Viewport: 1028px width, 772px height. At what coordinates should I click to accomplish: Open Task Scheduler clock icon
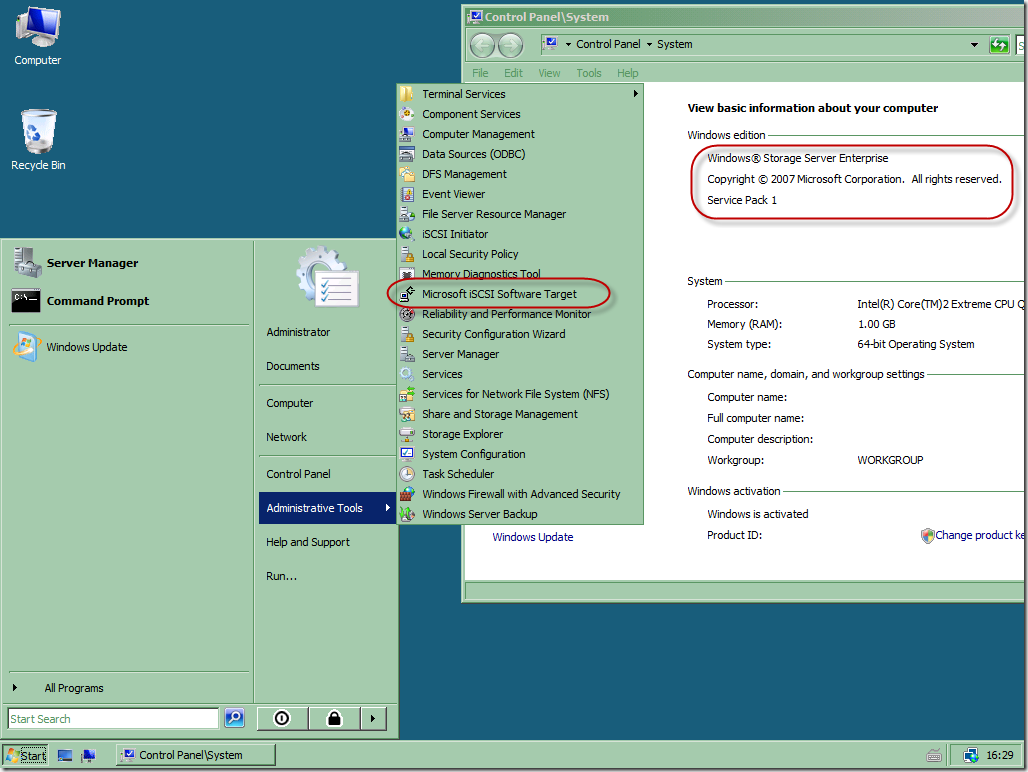click(x=407, y=474)
